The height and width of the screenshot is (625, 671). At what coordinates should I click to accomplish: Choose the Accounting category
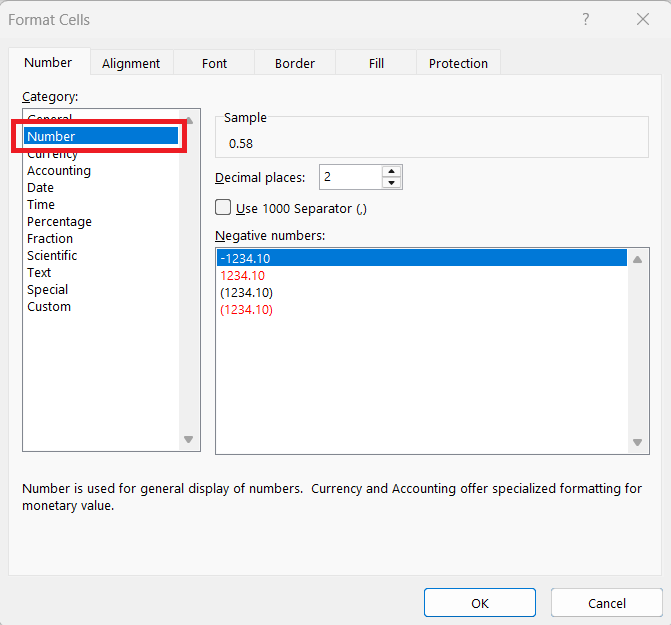(x=101, y=170)
